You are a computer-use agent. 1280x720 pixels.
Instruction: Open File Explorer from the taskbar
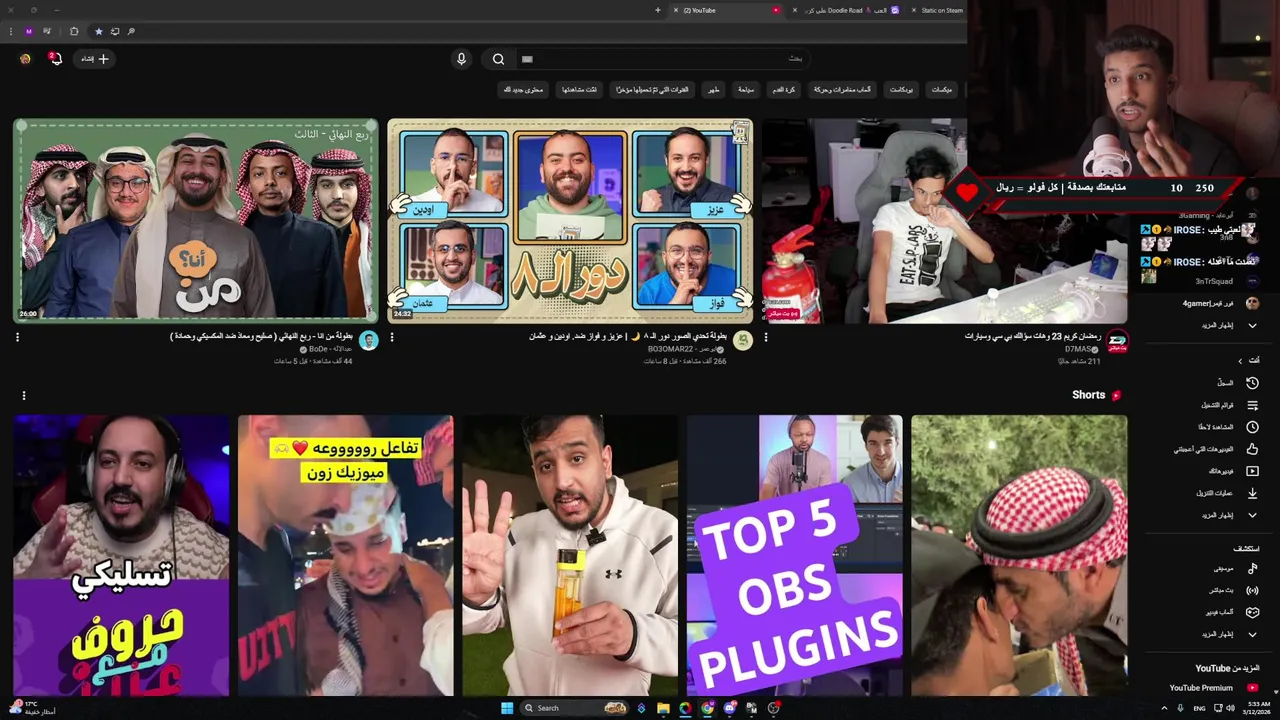663,708
